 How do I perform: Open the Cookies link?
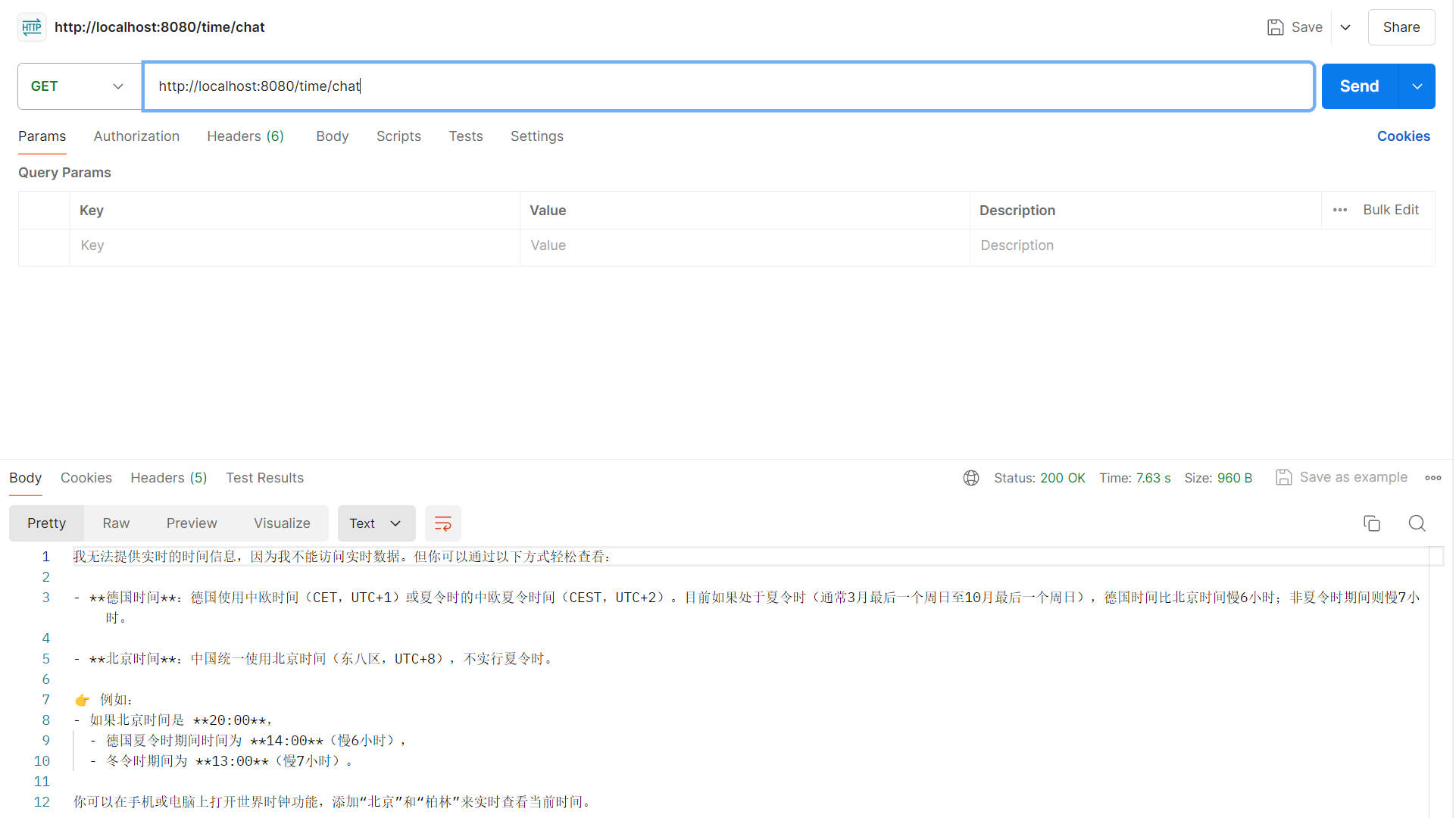1404,136
